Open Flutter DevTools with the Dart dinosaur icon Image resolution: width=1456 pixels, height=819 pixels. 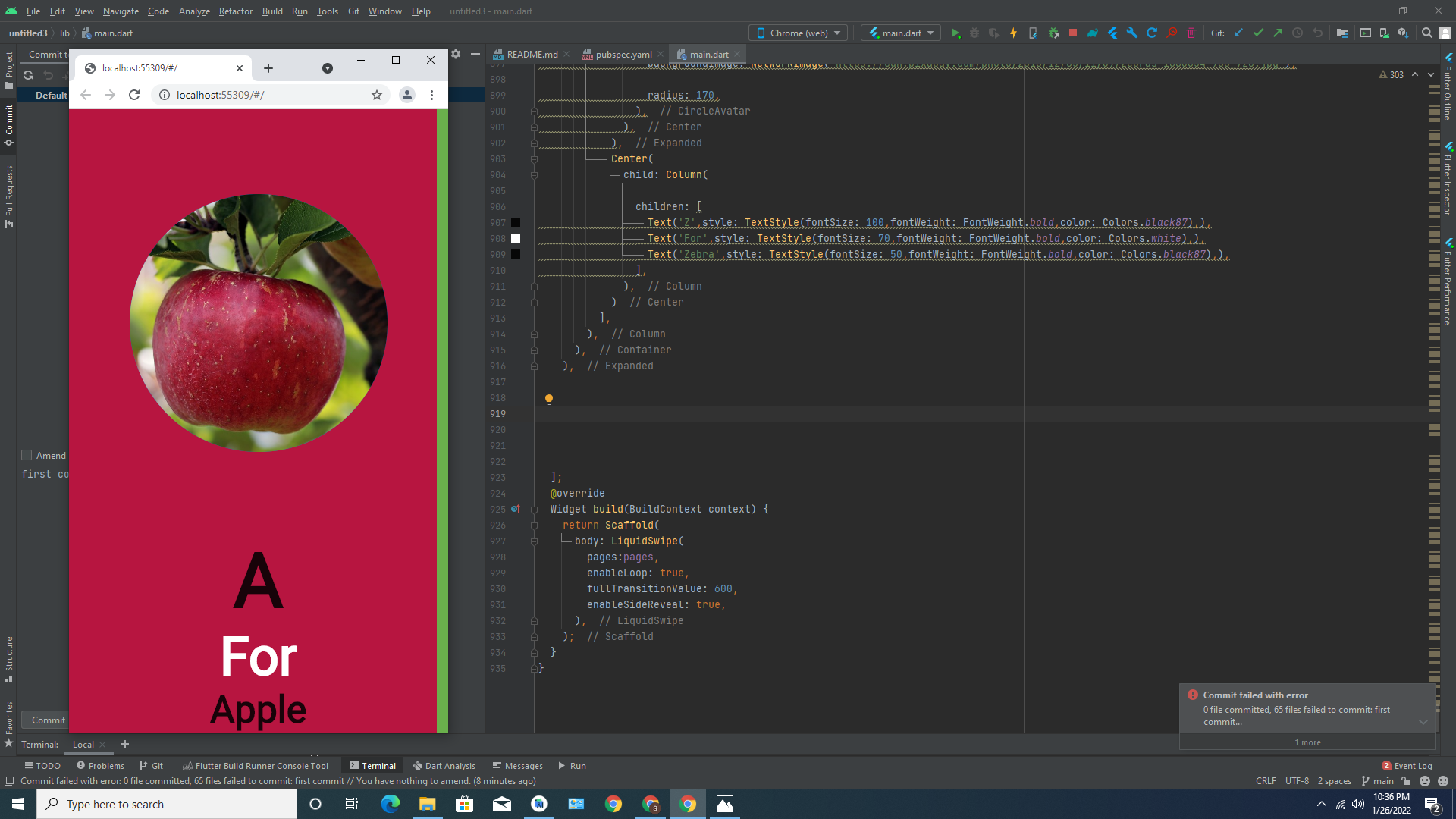tap(1092, 33)
